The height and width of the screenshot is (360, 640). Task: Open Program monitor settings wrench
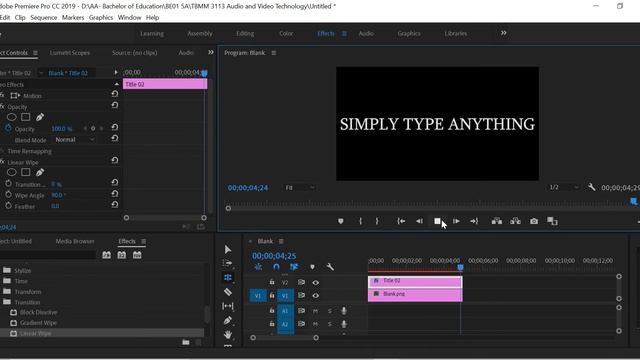pos(591,187)
